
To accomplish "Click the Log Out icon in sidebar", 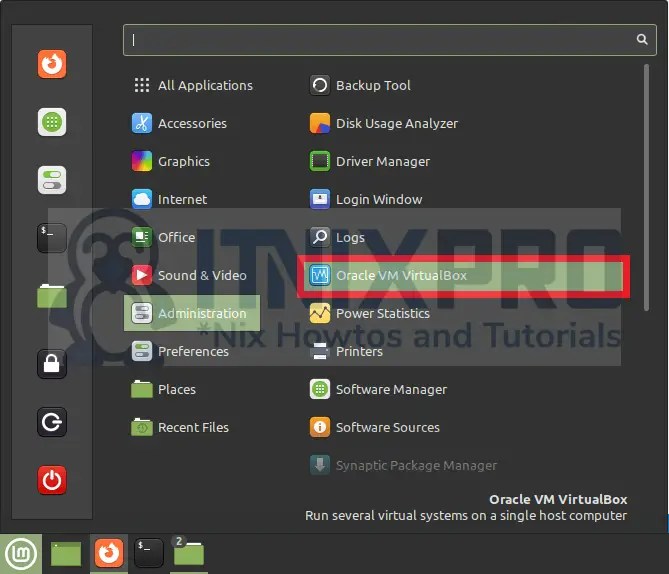I will 52,422.
